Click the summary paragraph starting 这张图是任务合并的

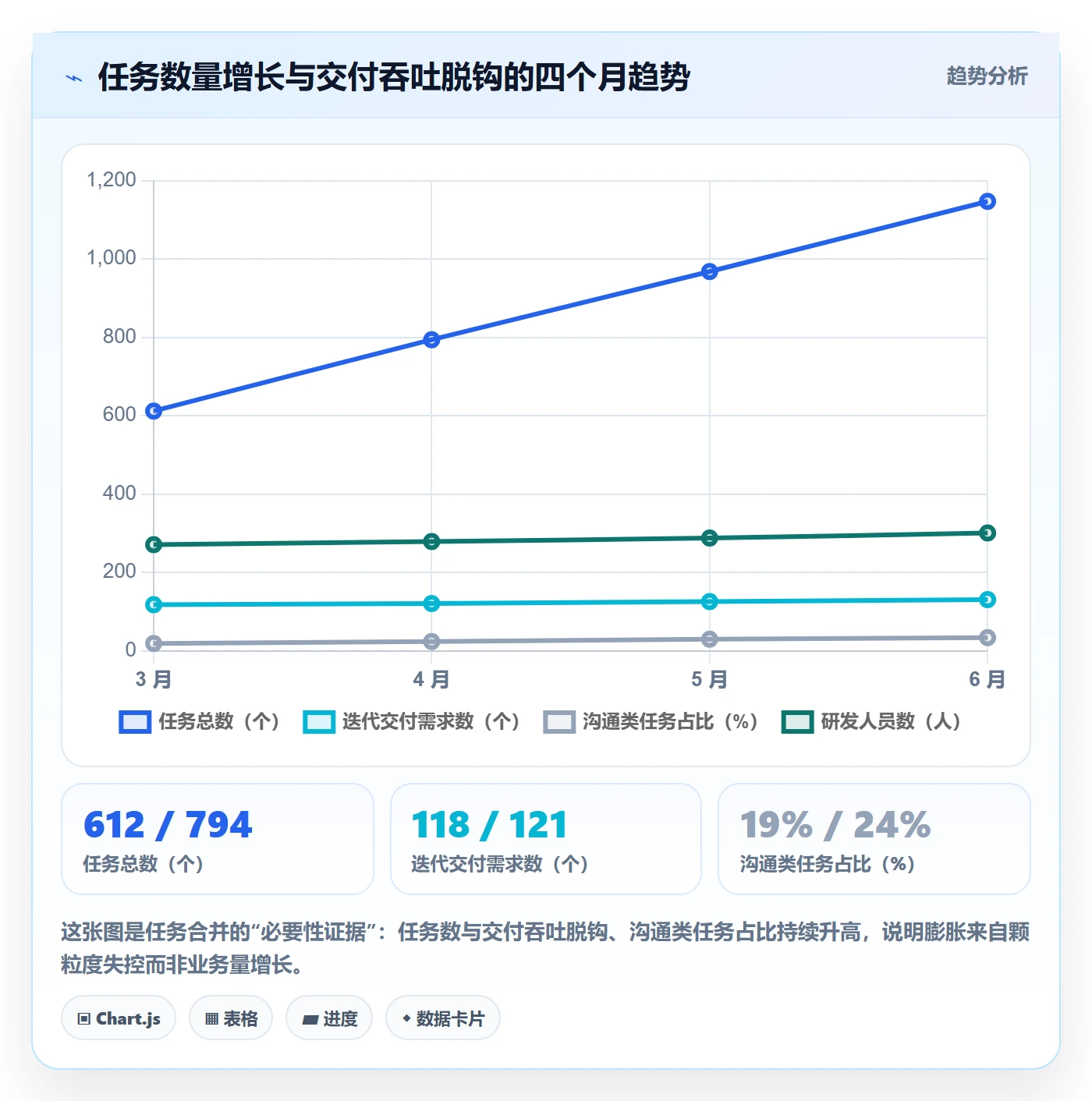[x=545, y=948]
